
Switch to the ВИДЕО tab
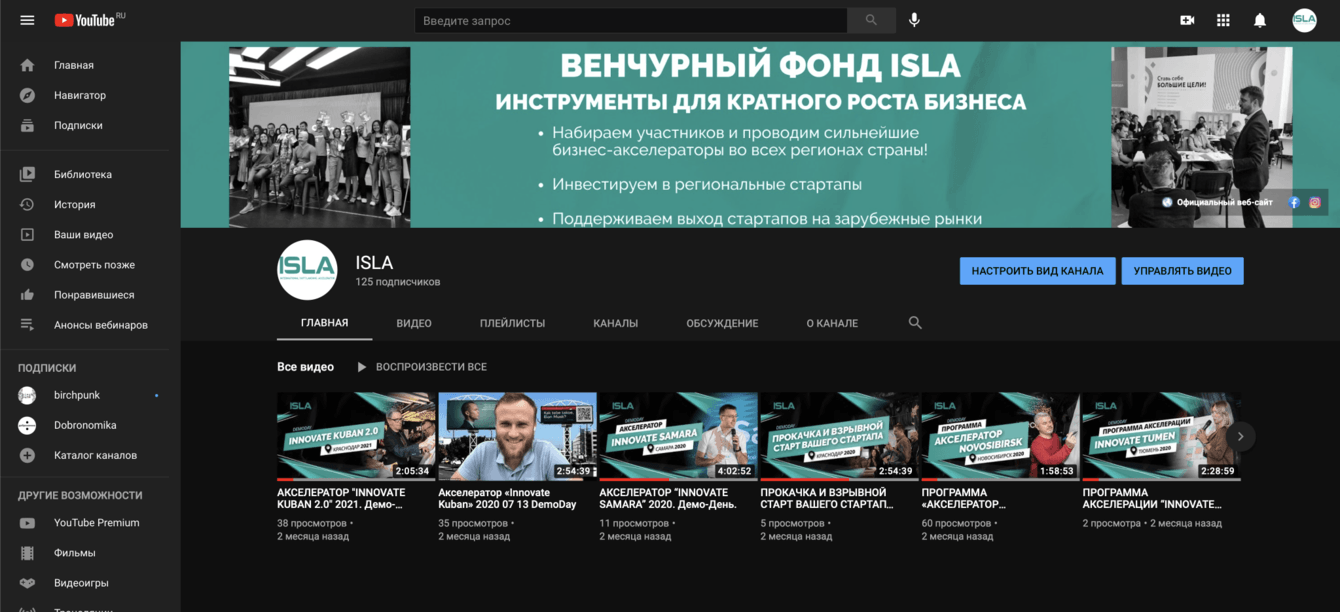414,323
